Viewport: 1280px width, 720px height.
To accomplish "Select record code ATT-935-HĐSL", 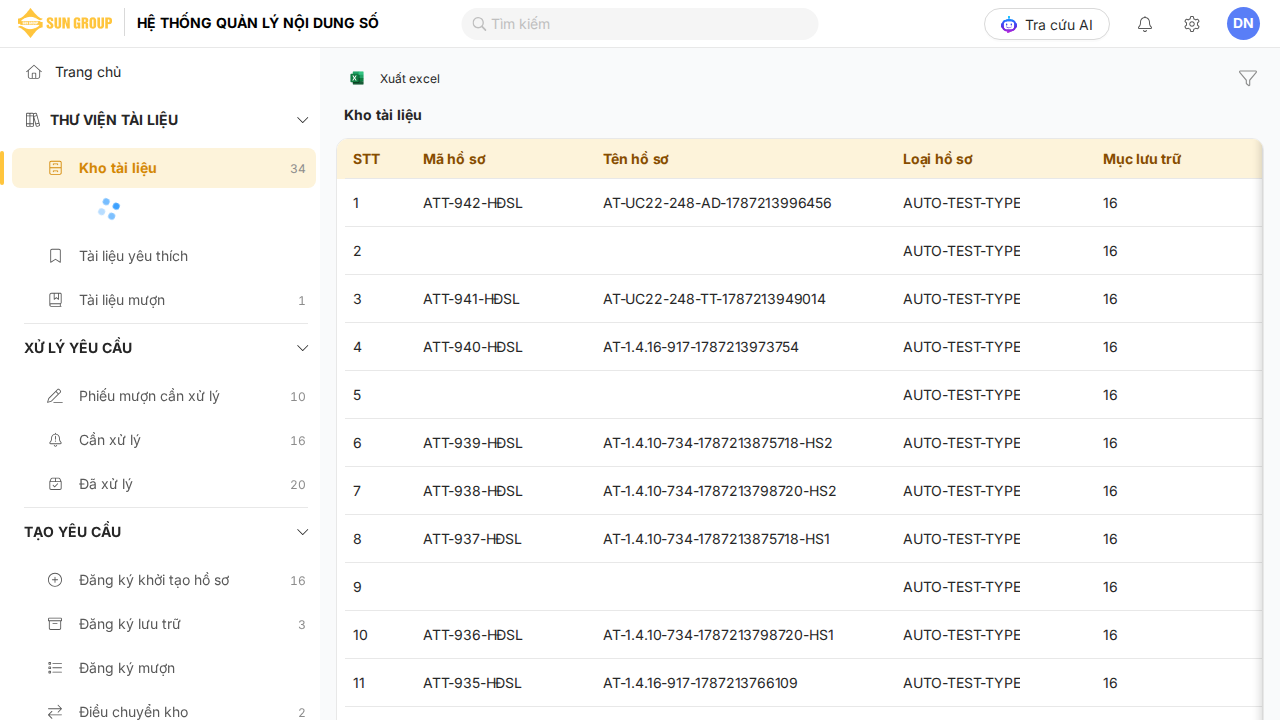I will (473, 683).
